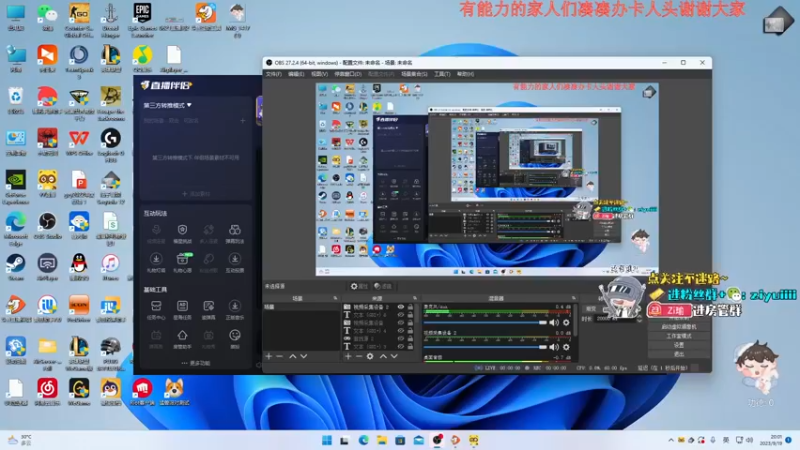Click 启动虚拟摄像机 button in OBS controls
The width and height of the screenshot is (800, 450).
tap(679, 327)
